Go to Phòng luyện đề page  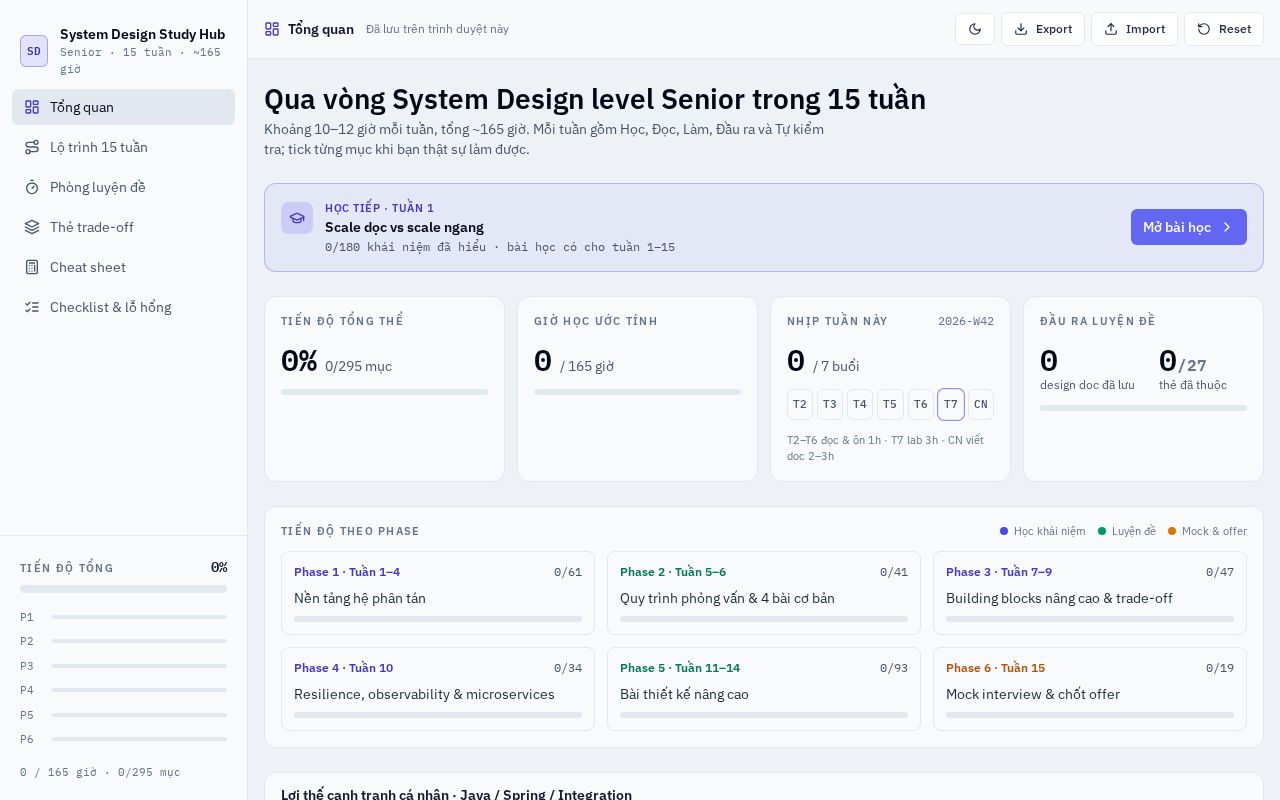tap(123, 187)
